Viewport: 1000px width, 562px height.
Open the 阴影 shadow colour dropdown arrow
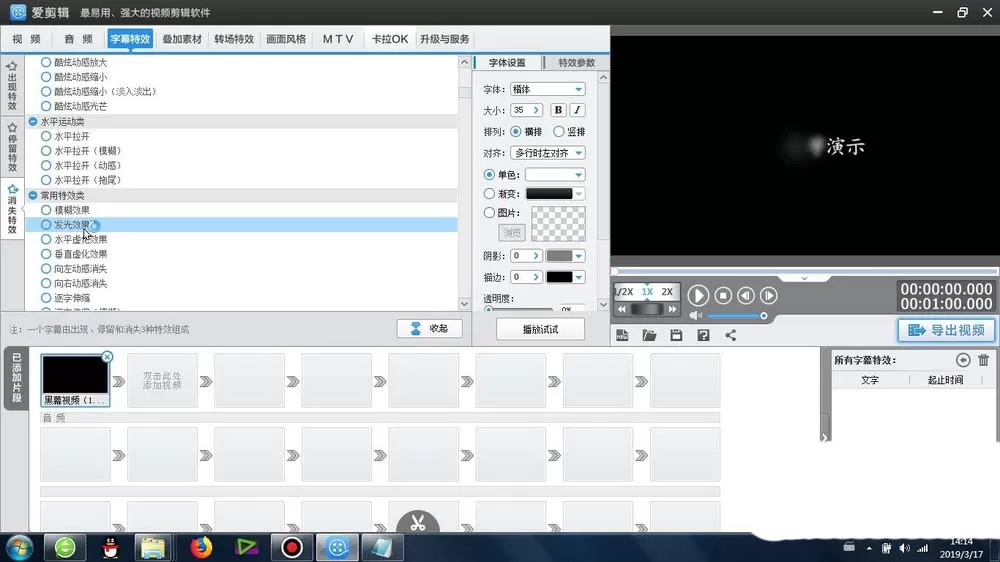coord(578,256)
